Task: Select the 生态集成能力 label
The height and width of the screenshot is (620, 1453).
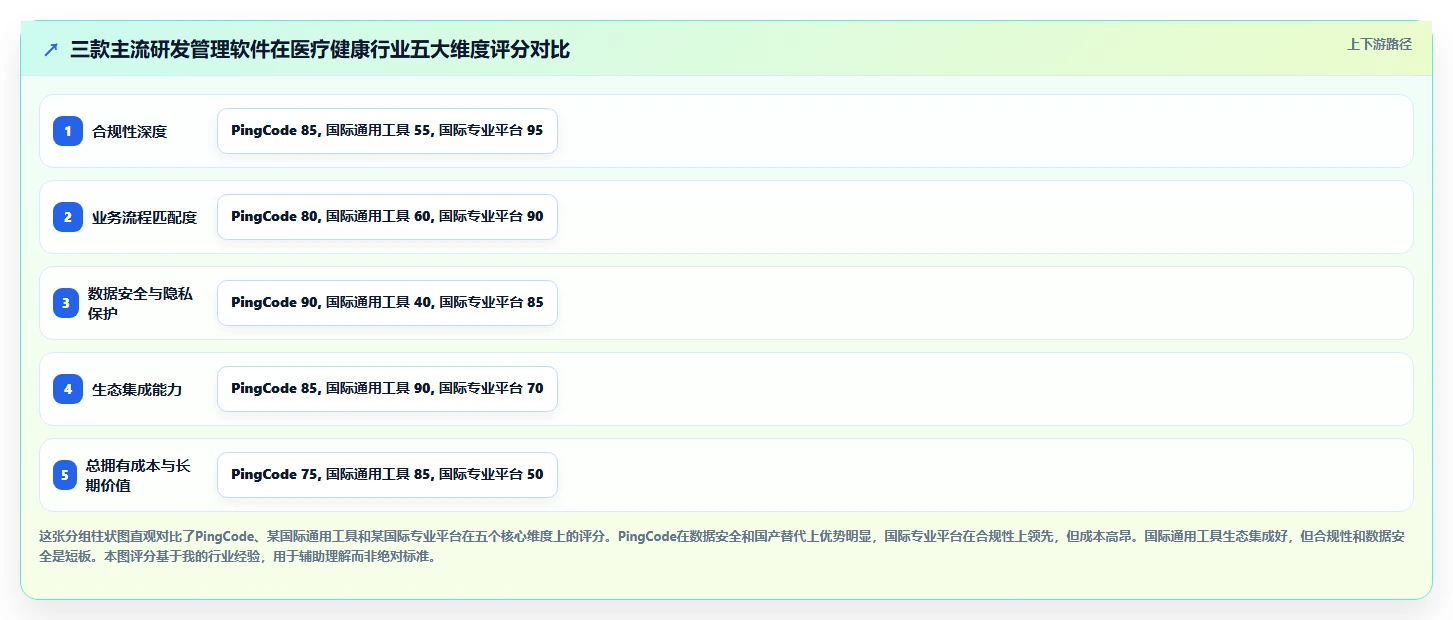Action: [x=137, y=389]
